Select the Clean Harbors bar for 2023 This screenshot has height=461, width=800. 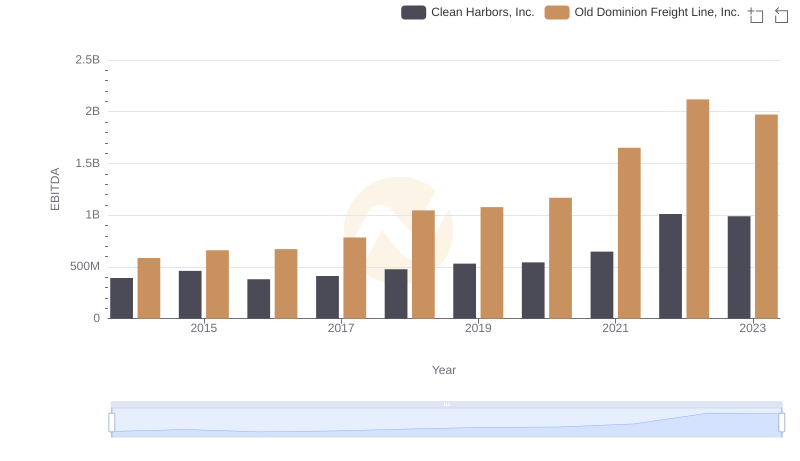click(x=739, y=267)
